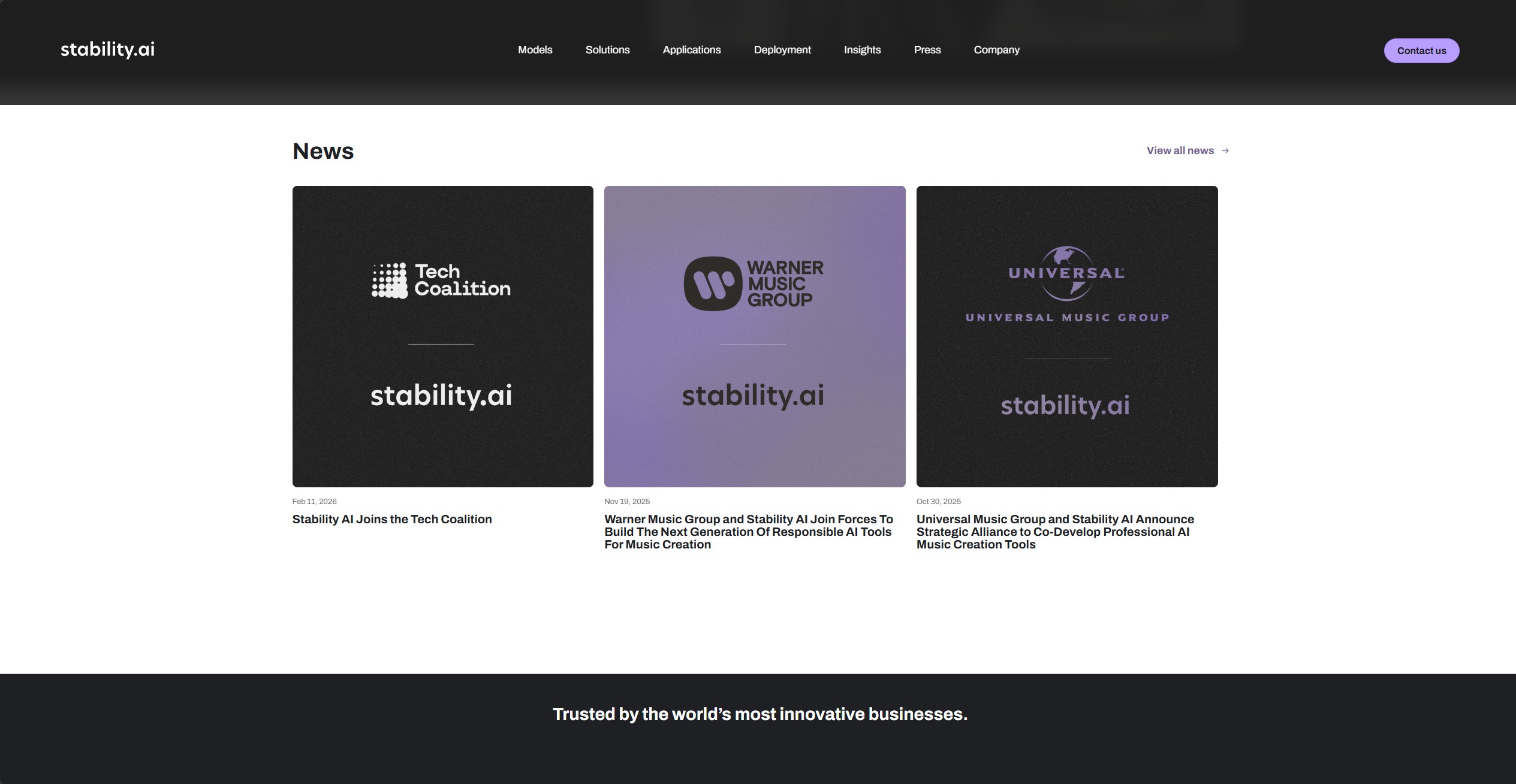Open the Insights menu
This screenshot has width=1516, height=784.
pos(862,50)
